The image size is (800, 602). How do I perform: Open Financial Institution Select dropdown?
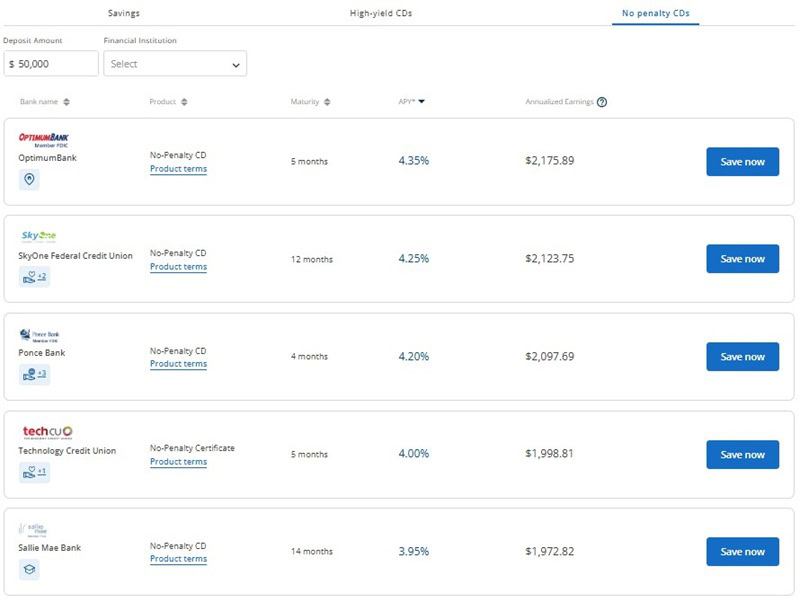point(175,64)
